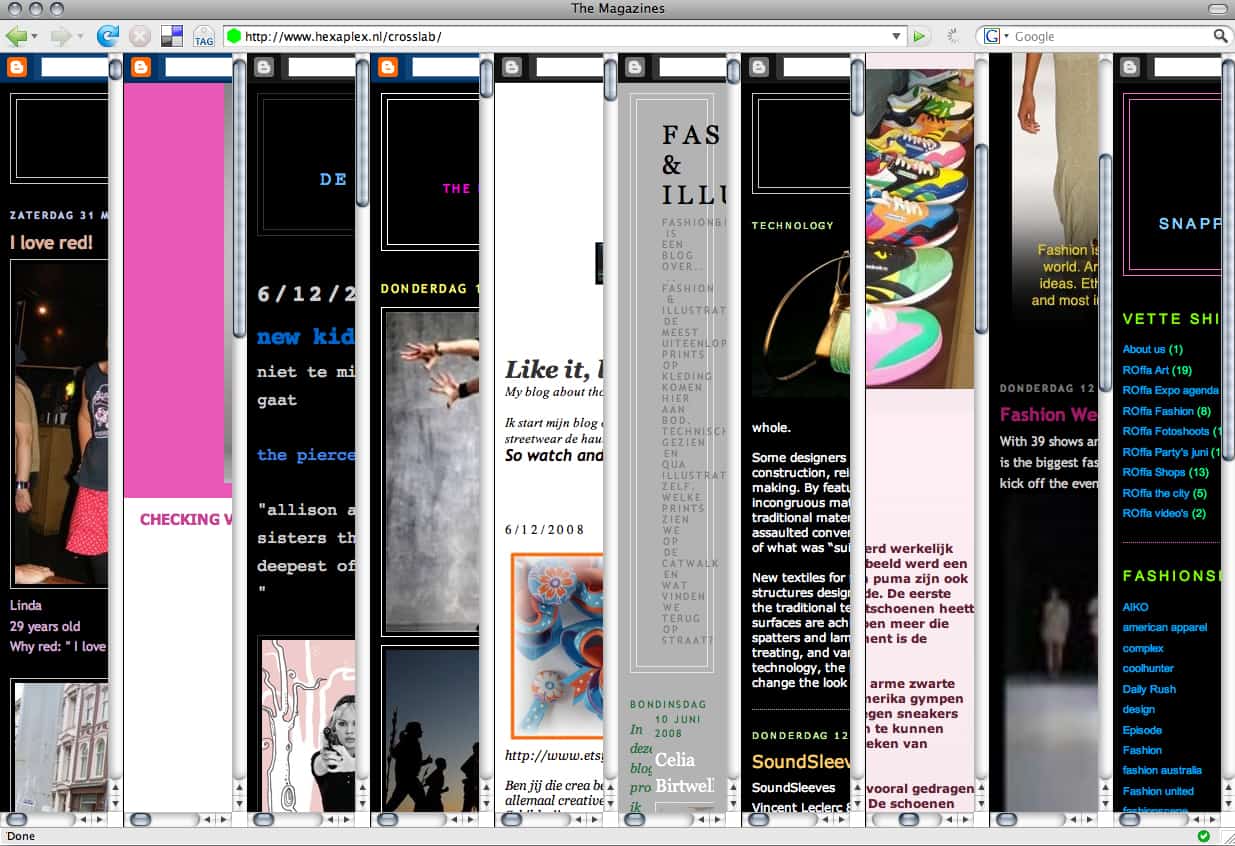Click the green hexagon site icon

click(234, 37)
